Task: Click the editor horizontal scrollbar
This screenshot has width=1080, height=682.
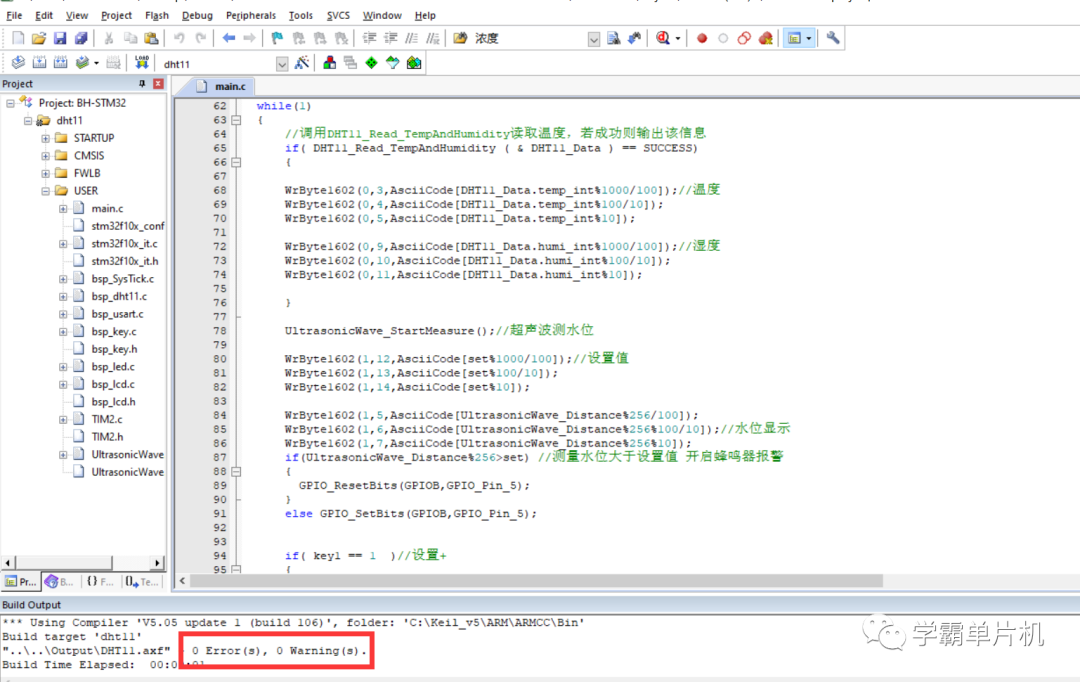Action: pos(536,581)
